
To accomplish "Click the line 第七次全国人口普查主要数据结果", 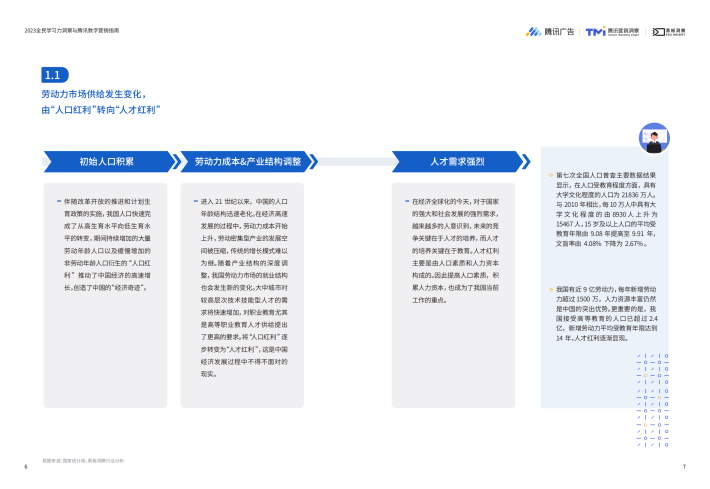I will pyautogui.click(x=606, y=175).
